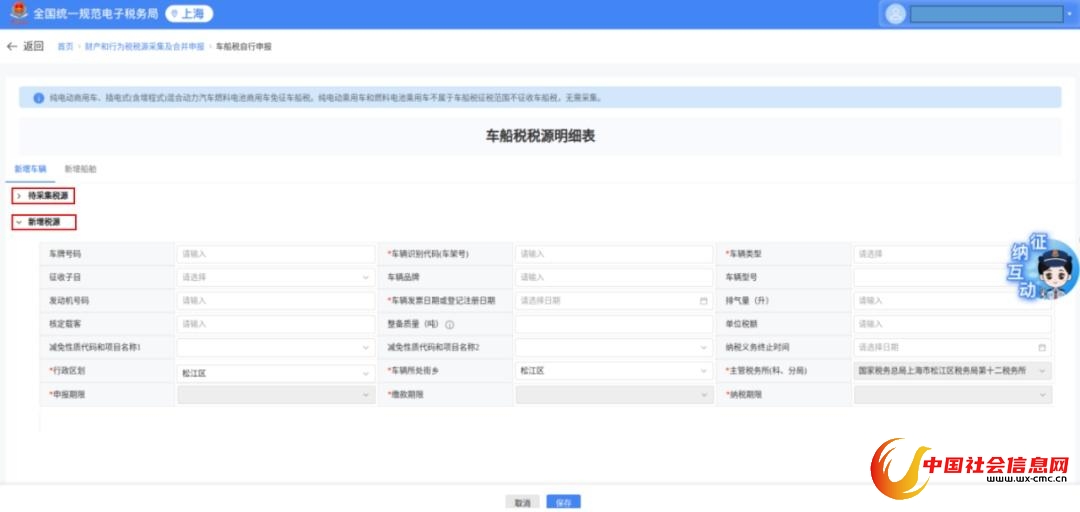The height and width of the screenshot is (512, 1080).
Task: Open calendar icon for 纳税义务终止时间
Action: click(x=1042, y=347)
